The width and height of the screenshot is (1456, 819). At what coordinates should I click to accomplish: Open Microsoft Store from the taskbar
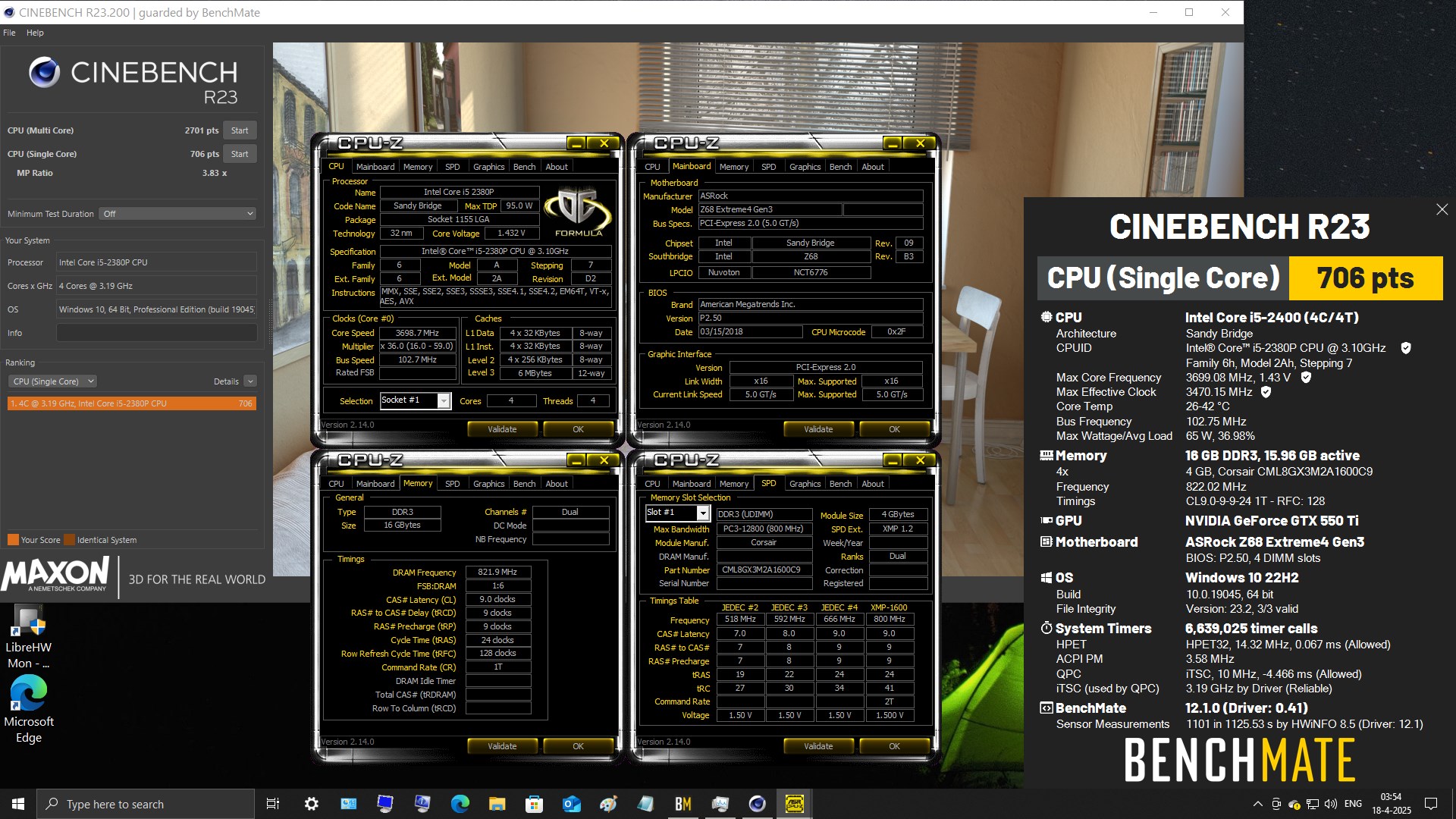534,804
